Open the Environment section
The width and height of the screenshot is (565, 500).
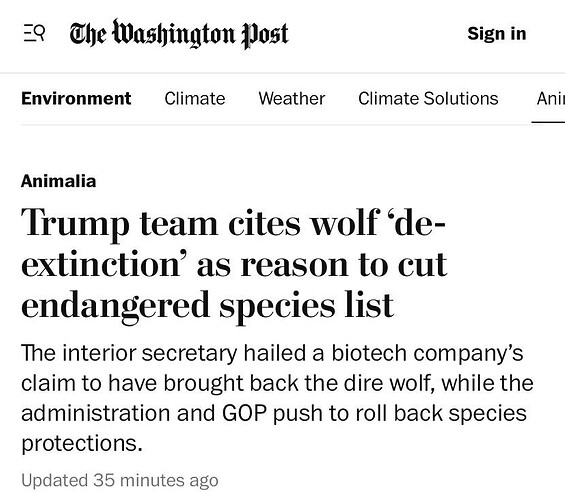(x=76, y=98)
